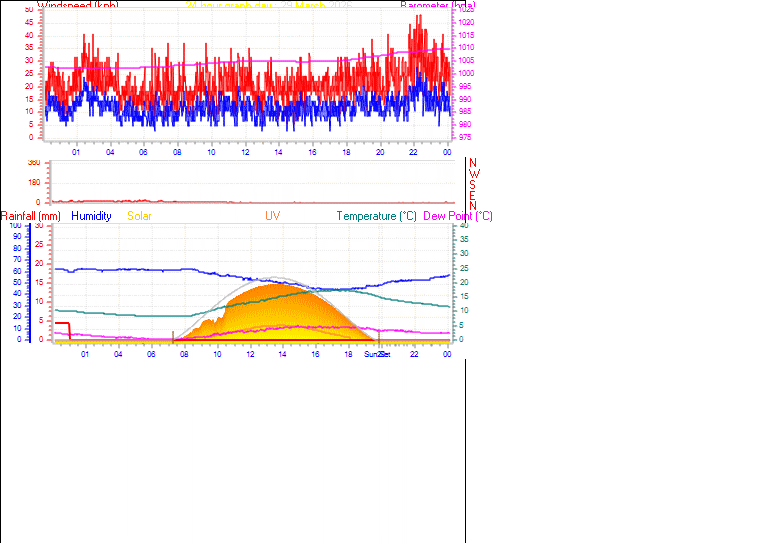Screen dimensions: 761x543
Task: Click the E compass letter
Action: pyautogui.click(x=472, y=195)
